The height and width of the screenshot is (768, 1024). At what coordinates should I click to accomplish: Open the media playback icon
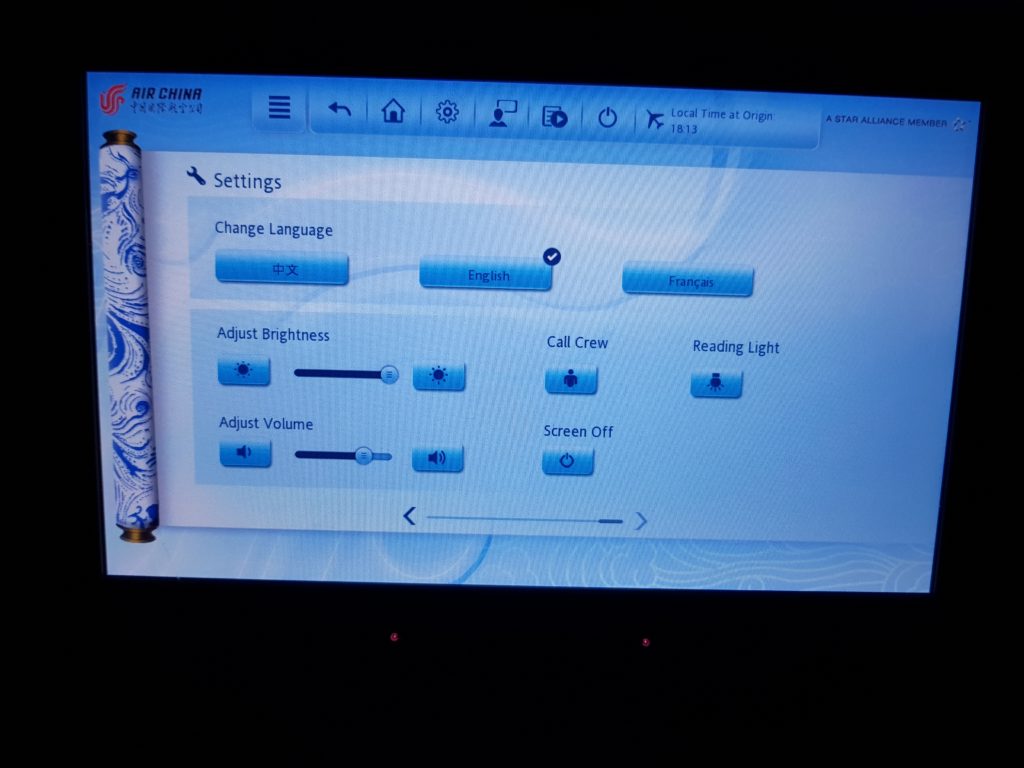point(556,115)
